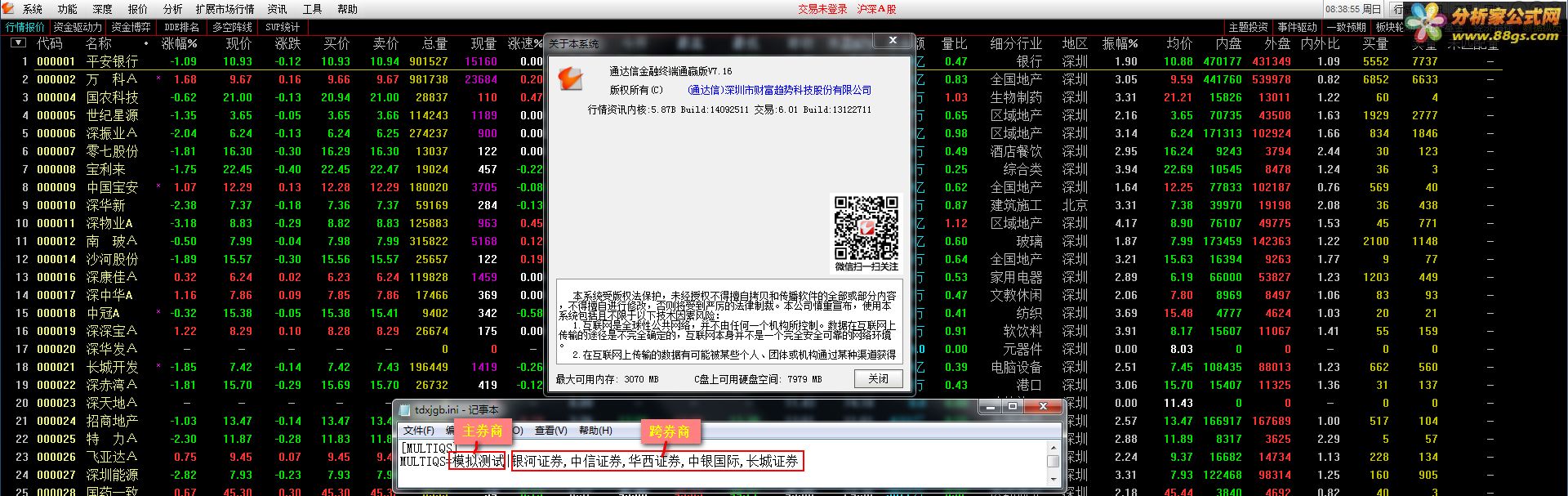Sort by 现价 column header
This screenshot has height=496, width=1568.
[239, 43]
